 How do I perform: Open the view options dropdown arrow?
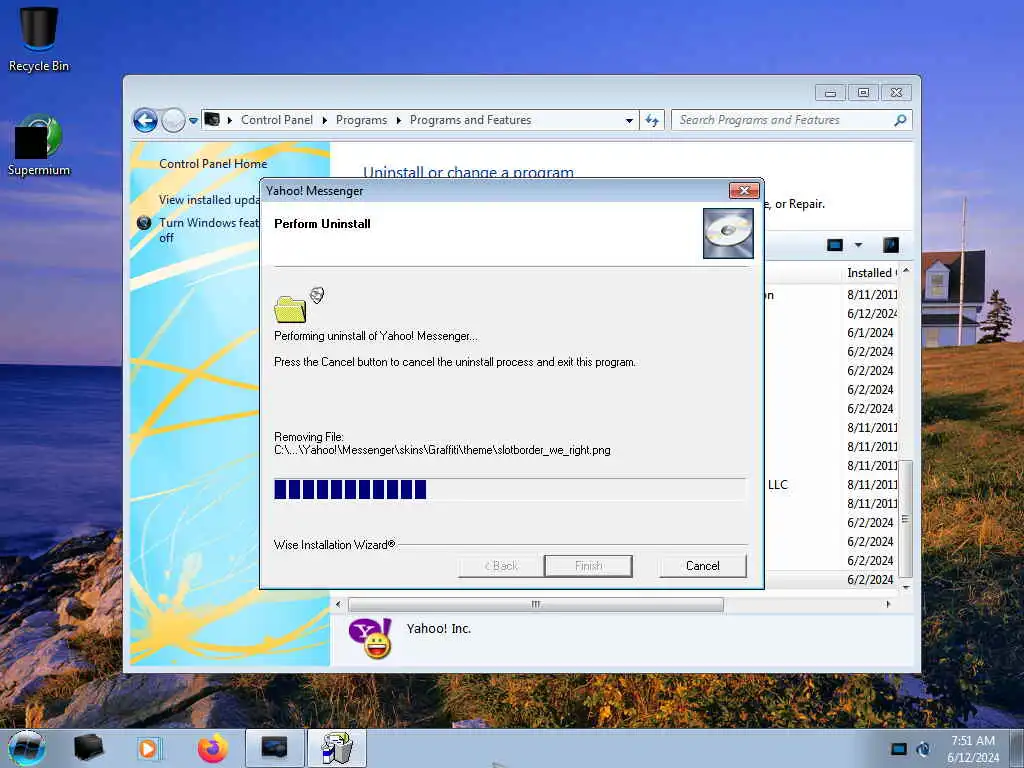(x=858, y=245)
